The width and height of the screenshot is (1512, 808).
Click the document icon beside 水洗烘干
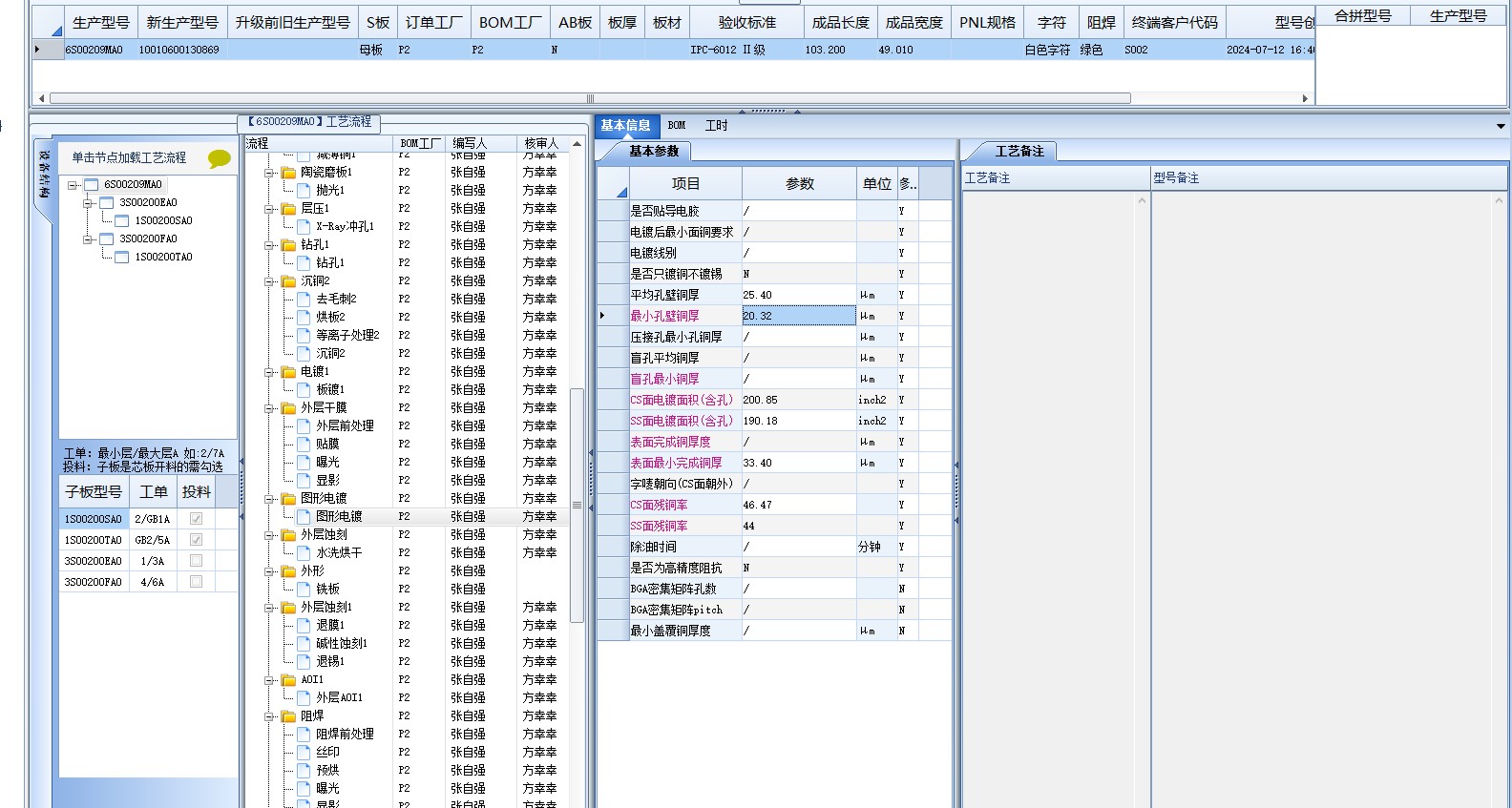[x=304, y=553]
